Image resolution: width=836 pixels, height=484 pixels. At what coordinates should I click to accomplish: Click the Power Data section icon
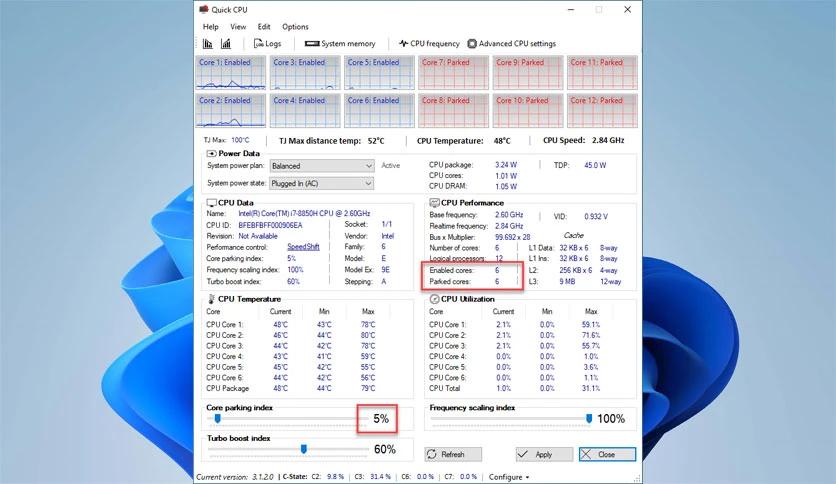[212, 154]
